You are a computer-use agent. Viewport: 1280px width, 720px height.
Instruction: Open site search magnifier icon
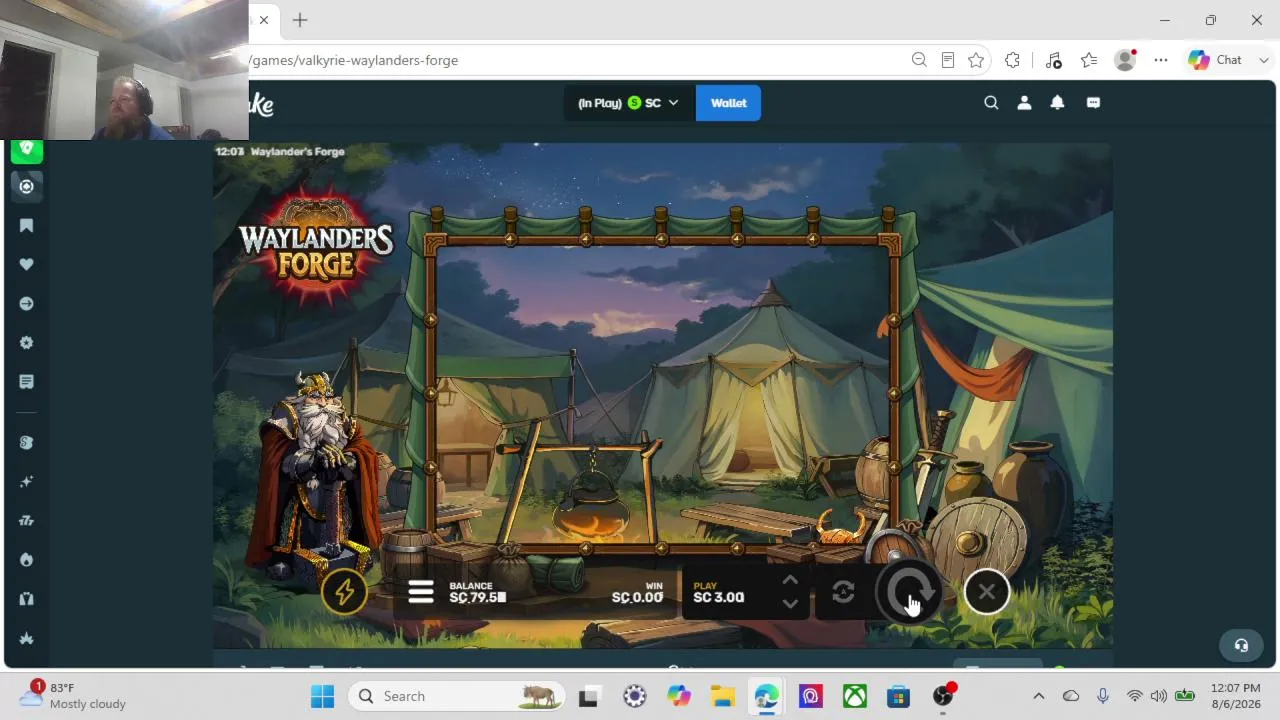click(991, 102)
